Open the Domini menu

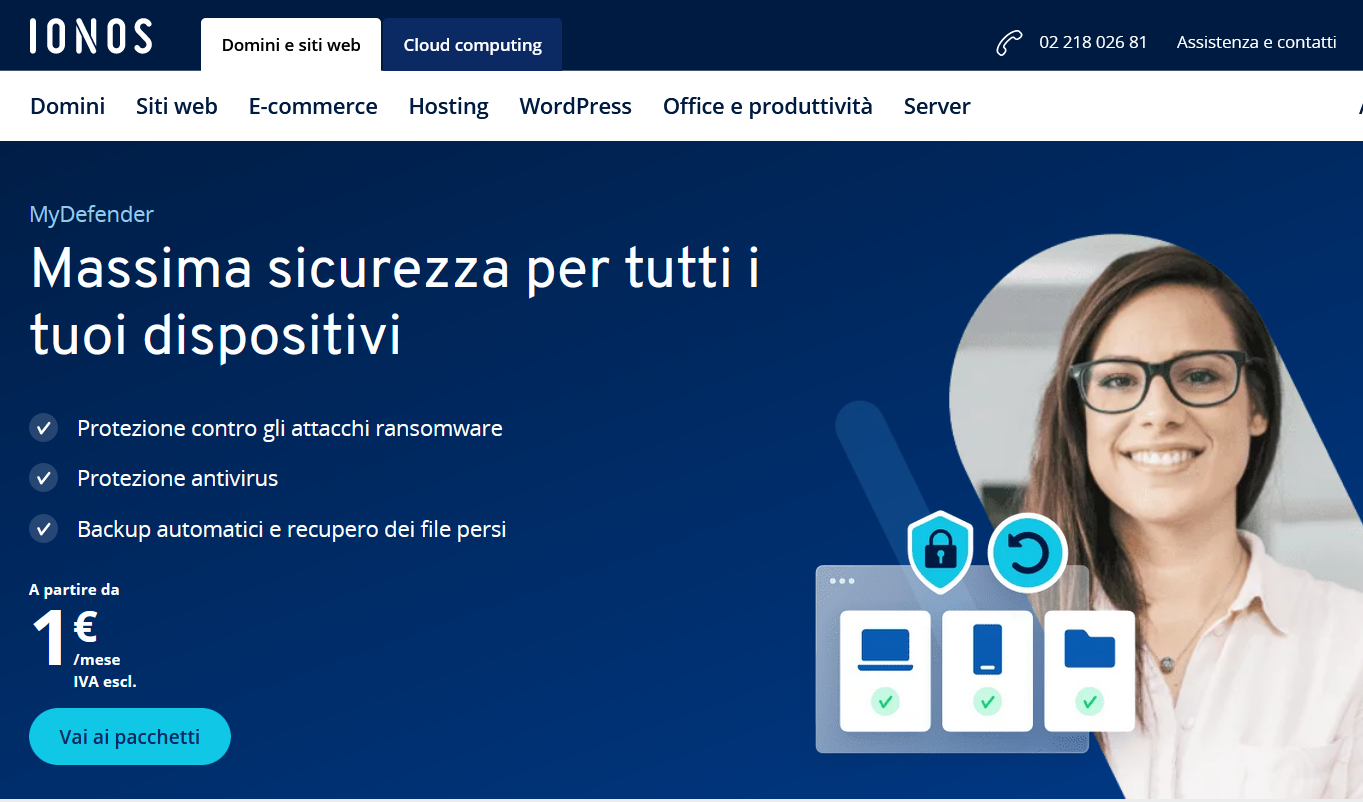(x=68, y=106)
